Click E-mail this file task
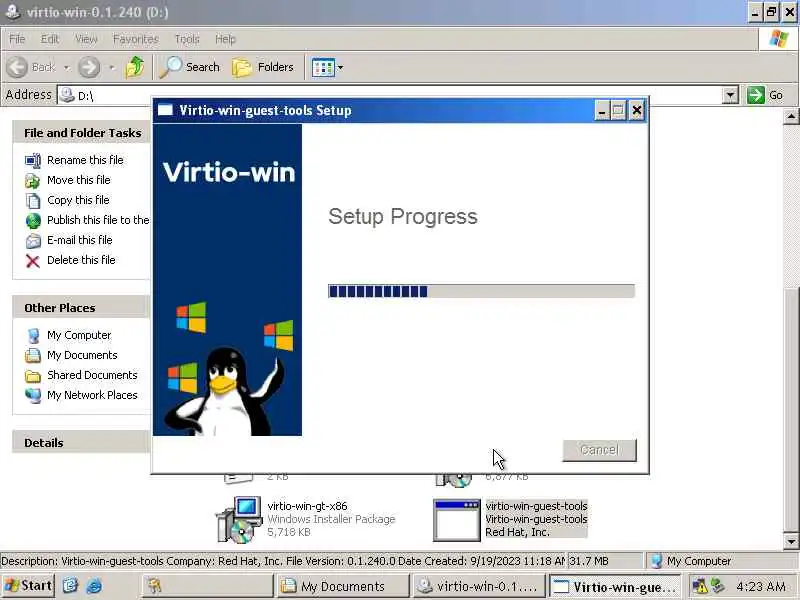This screenshot has height=600, width=800. pyautogui.click(x=80, y=240)
